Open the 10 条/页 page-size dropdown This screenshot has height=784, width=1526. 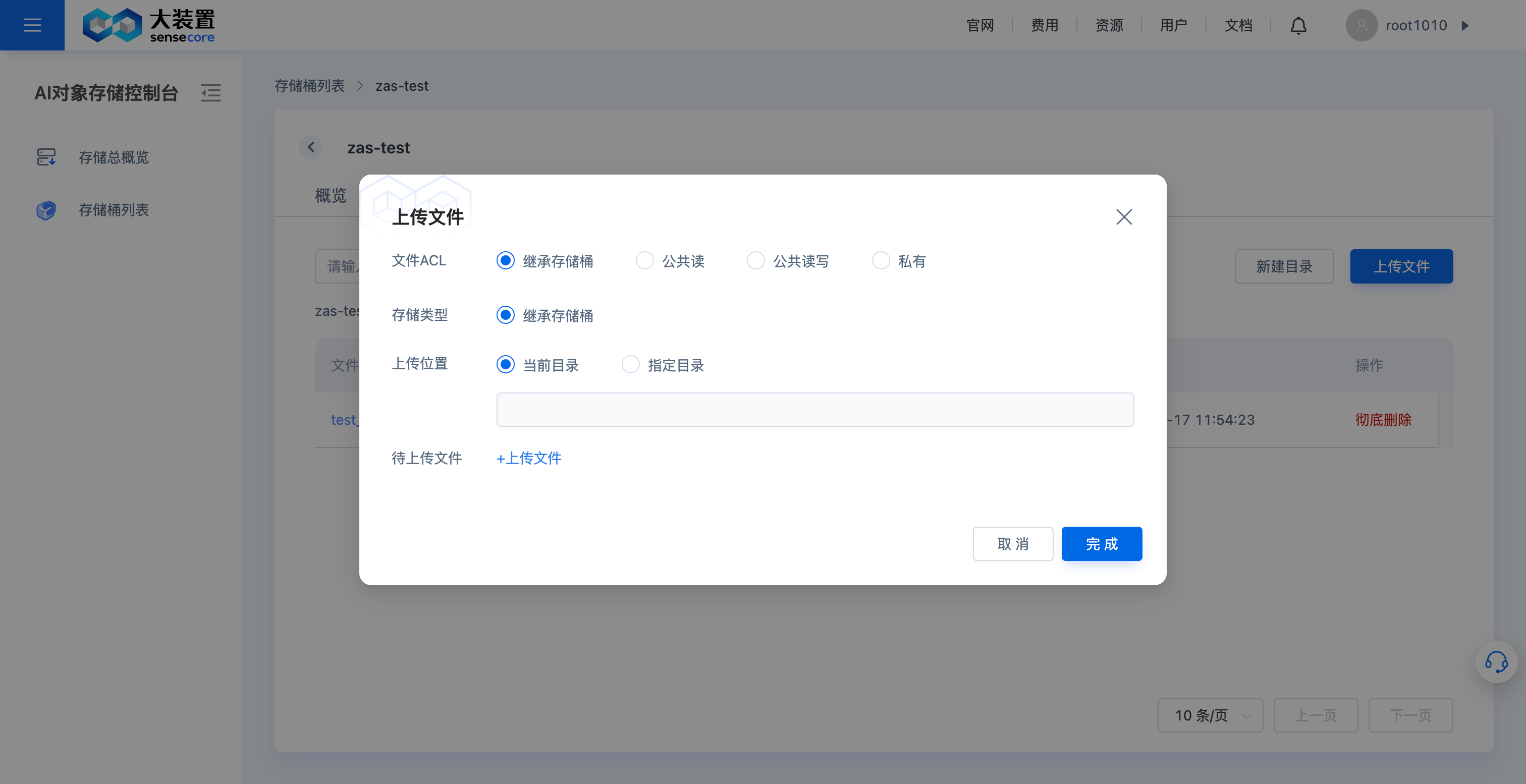click(1210, 715)
